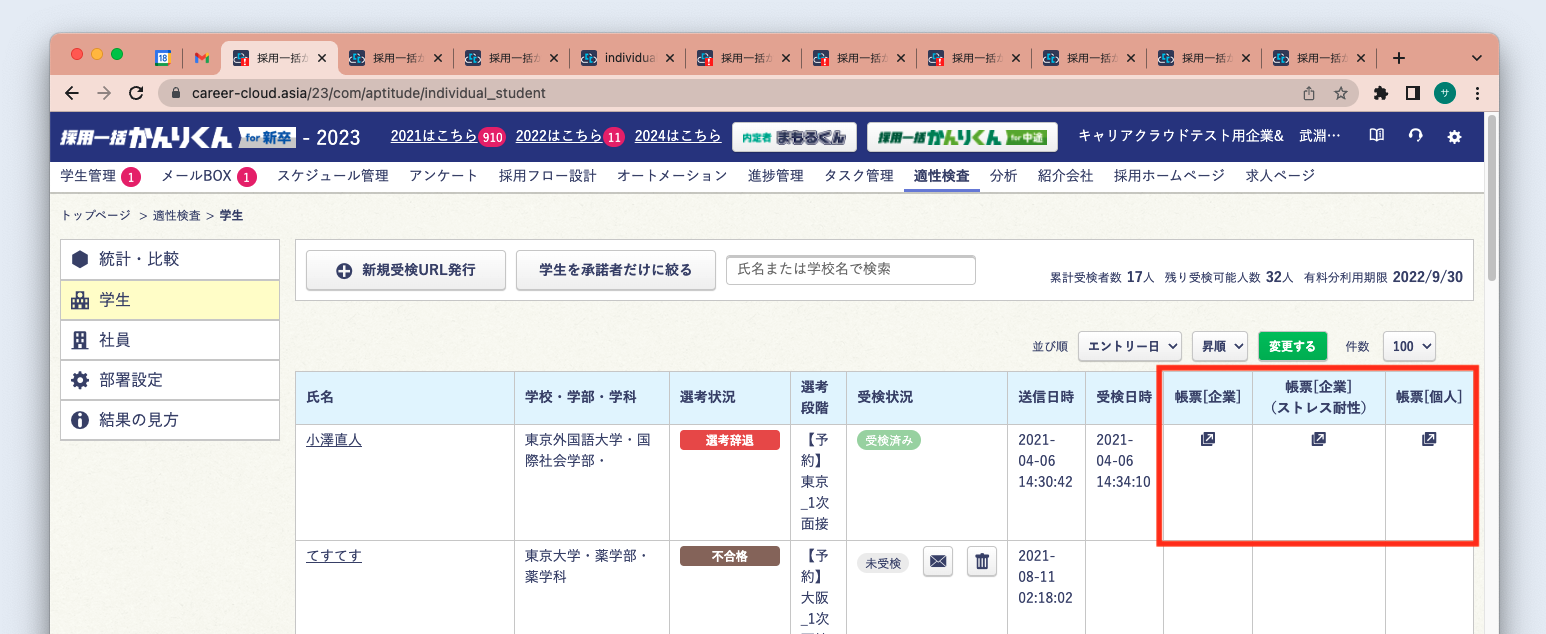Open settings via the header gear icon
The width and height of the screenshot is (1546, 634).
click(1455, 137)
